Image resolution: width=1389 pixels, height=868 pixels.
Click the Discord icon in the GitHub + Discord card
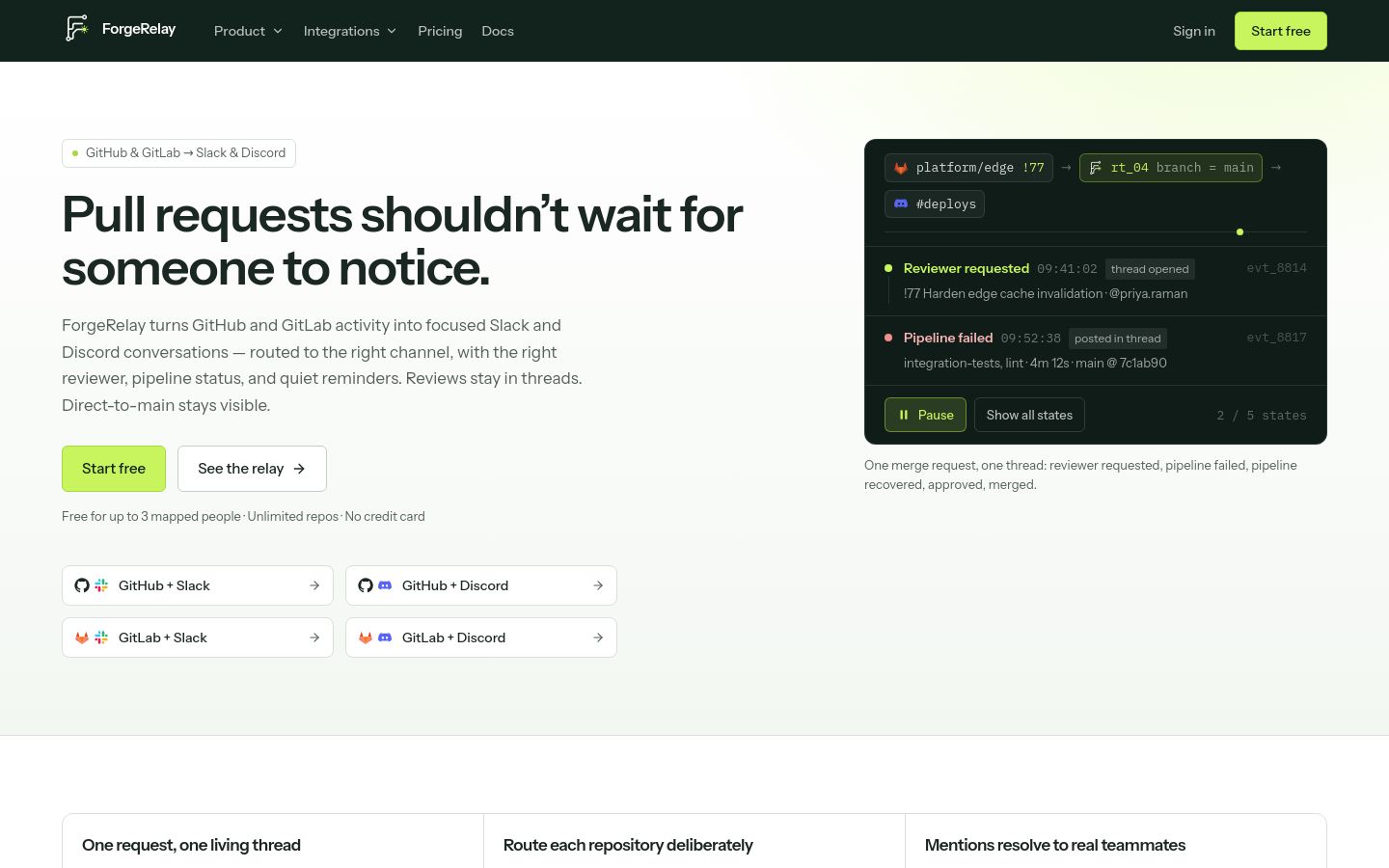pos(385,585)
